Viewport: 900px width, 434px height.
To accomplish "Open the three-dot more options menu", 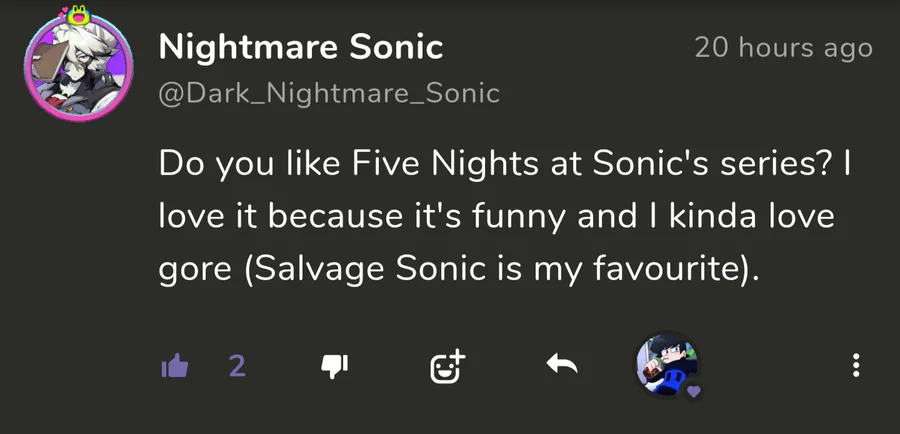I will 856,366.
